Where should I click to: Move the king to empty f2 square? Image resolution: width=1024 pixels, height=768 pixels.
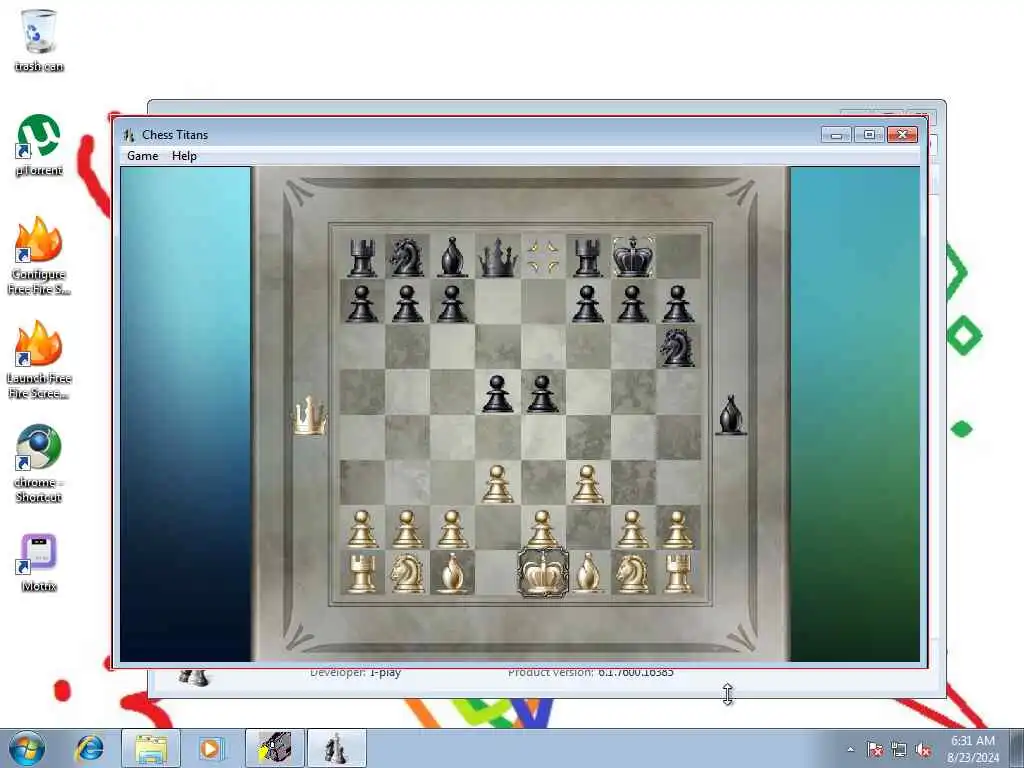(587, 528)
